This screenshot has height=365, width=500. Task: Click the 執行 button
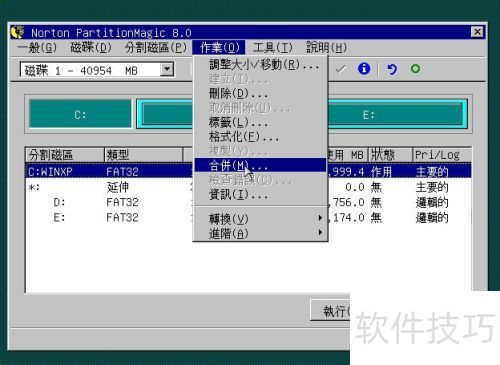pos(331,311)
